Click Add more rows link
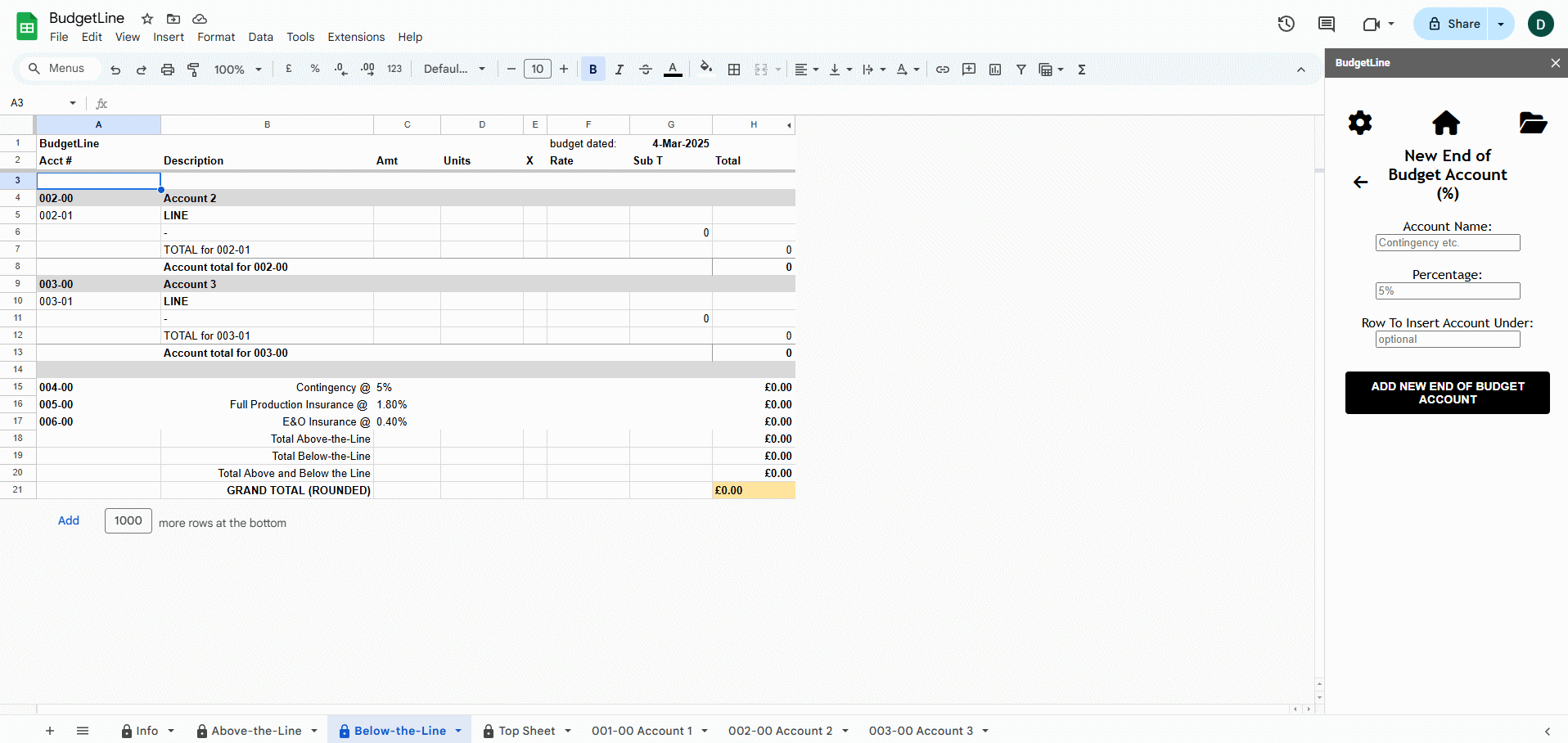 point(69,520)
